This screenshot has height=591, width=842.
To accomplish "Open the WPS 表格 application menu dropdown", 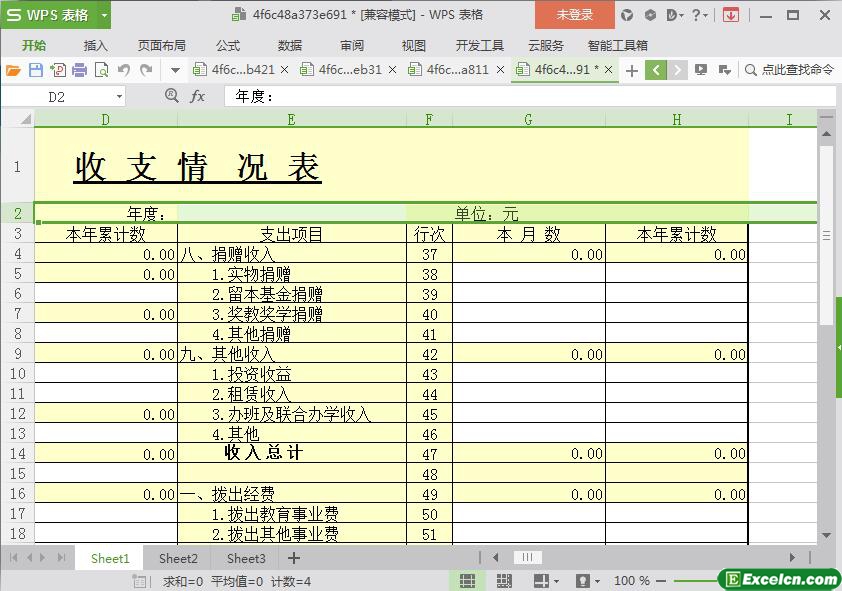I will point(104,15).
